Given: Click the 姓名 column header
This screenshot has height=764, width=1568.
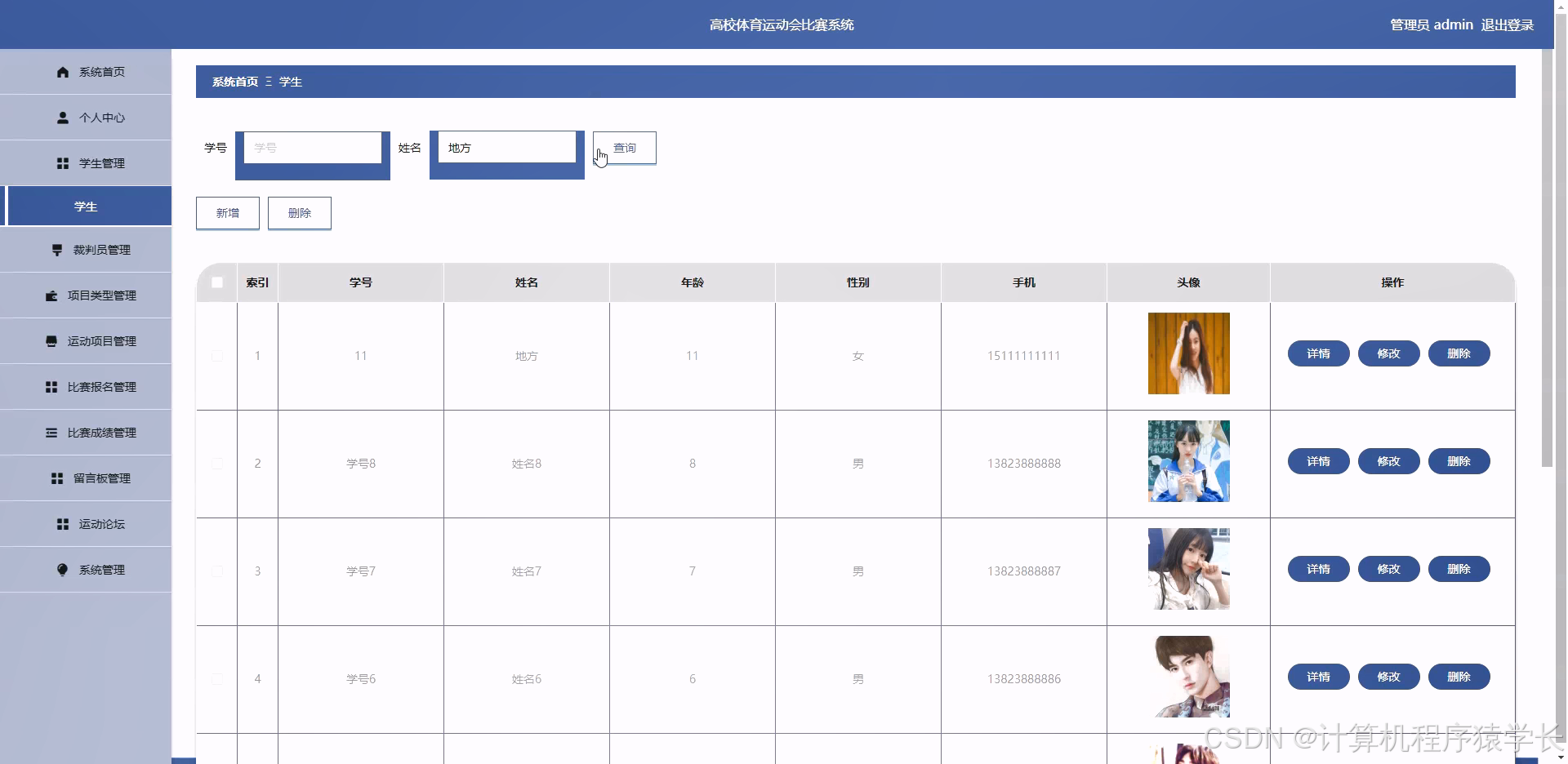Looking at the screenshot, I should click(x=527, y=282).
